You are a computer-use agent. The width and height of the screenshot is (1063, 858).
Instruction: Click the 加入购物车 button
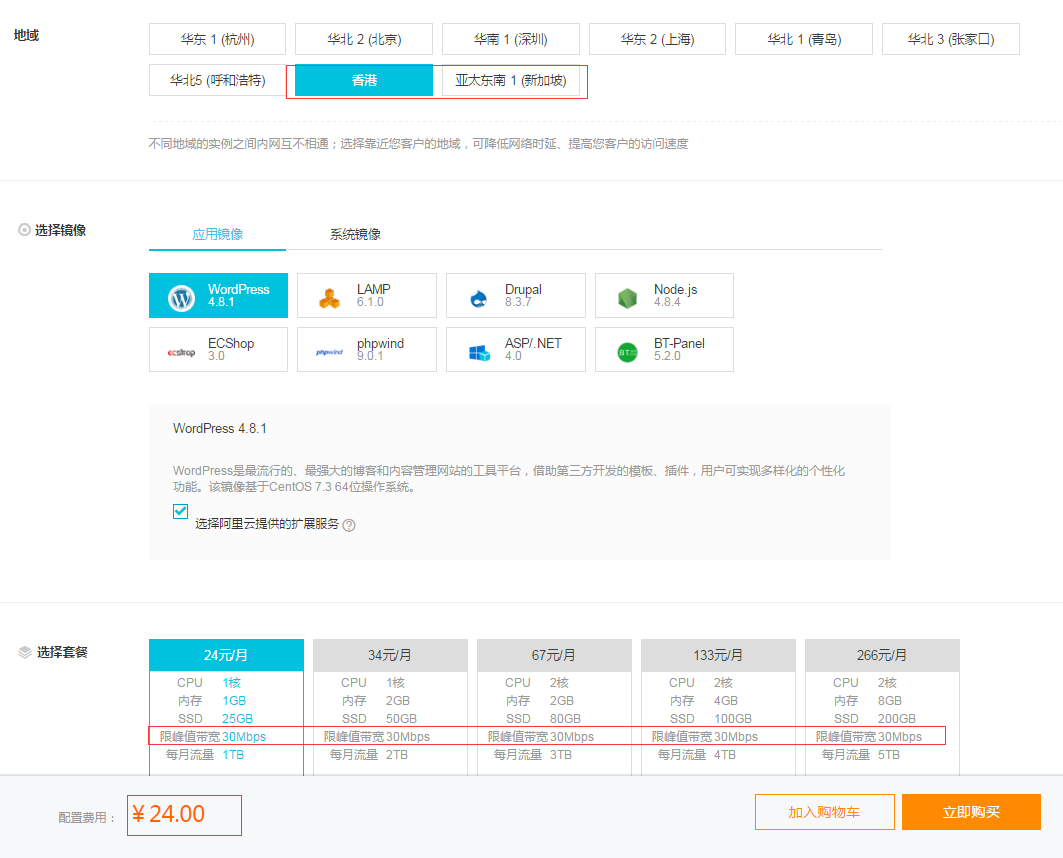[x=824, y=812]
